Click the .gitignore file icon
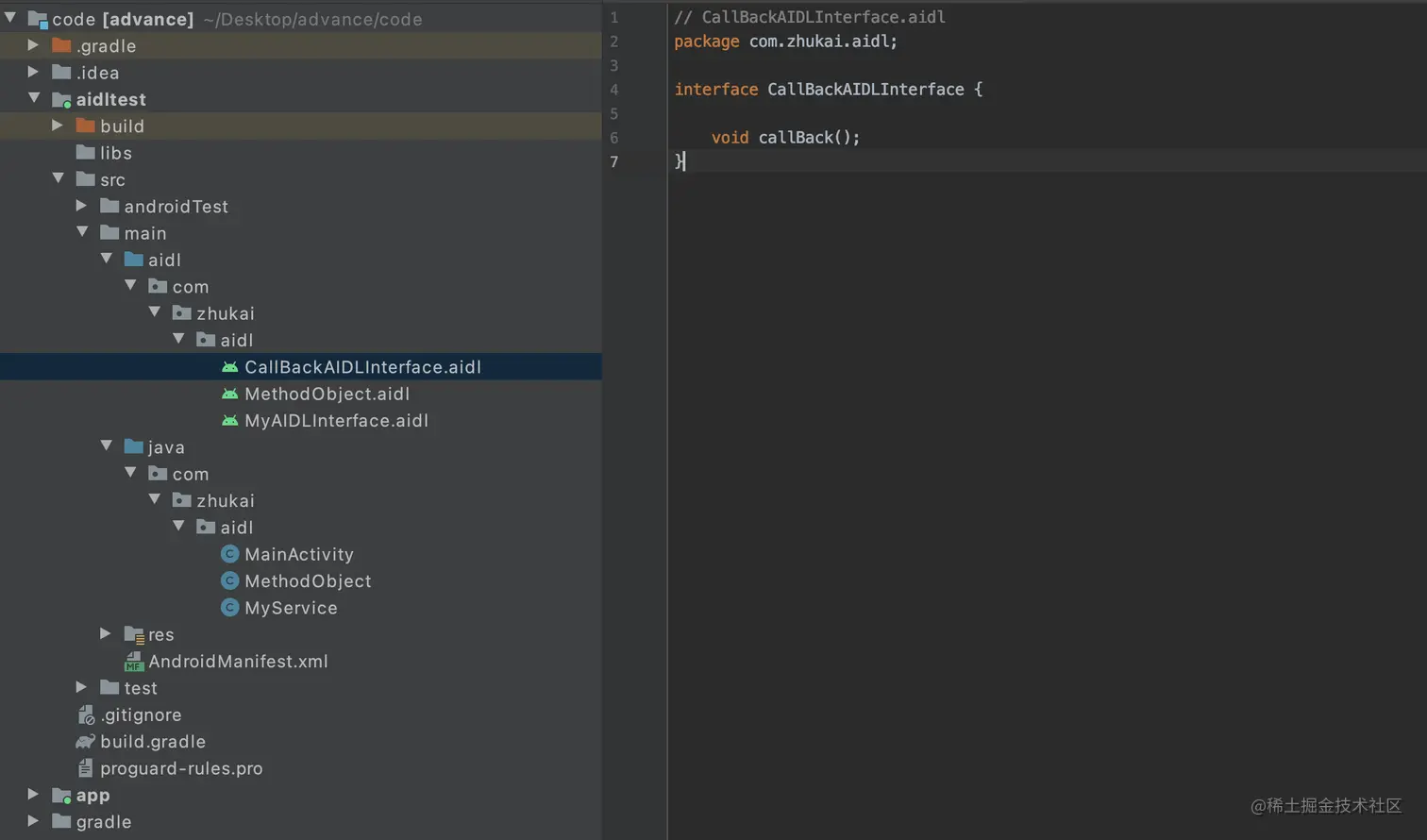Image resolution: width=1427 pixels, height=840 pixels. pos(86,714)
